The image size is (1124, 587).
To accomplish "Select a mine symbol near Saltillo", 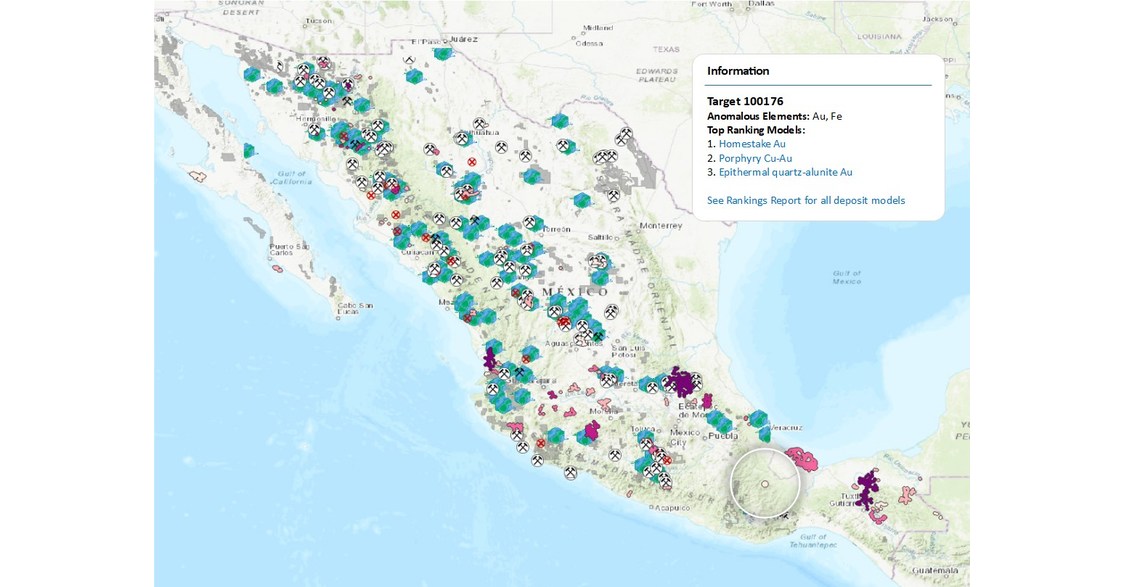I will 596,261.
